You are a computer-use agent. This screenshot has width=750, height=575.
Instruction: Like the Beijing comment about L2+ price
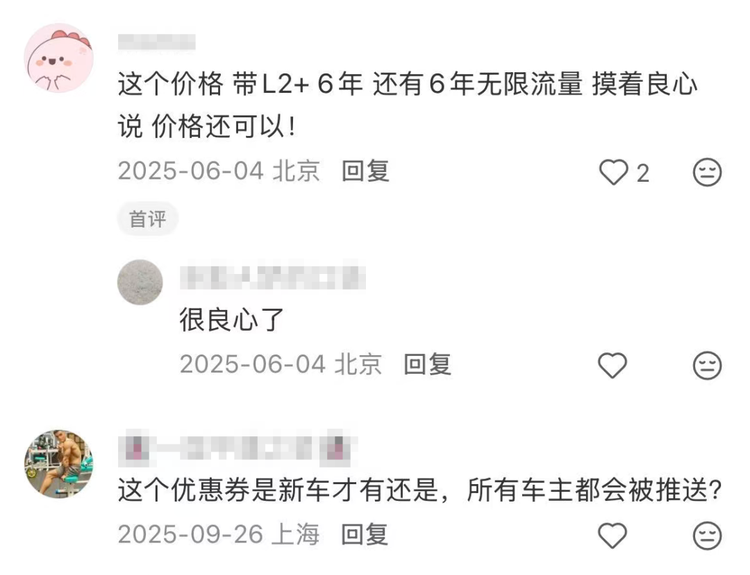click(614, 172)
